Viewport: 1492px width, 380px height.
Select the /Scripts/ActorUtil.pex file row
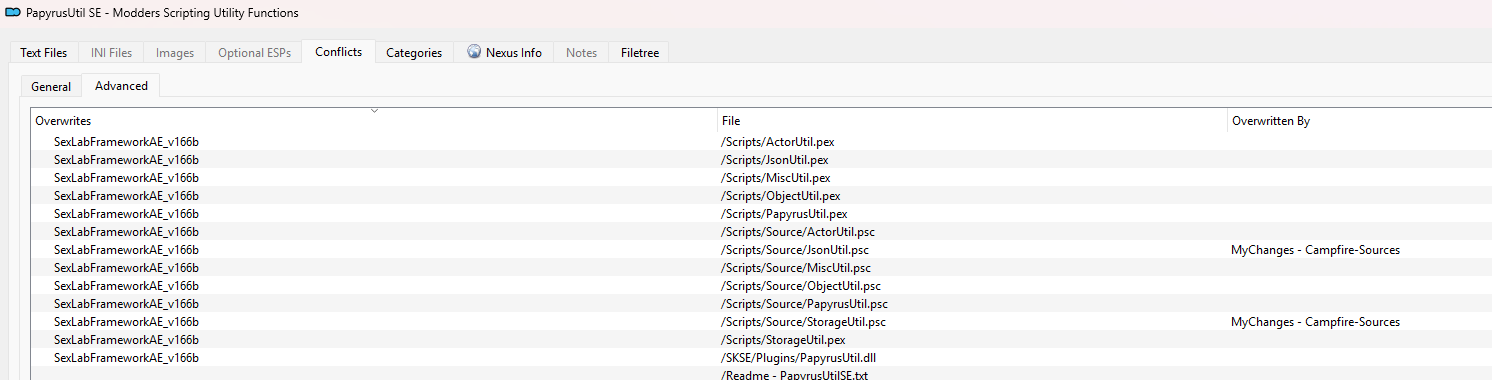coord(761,142)
